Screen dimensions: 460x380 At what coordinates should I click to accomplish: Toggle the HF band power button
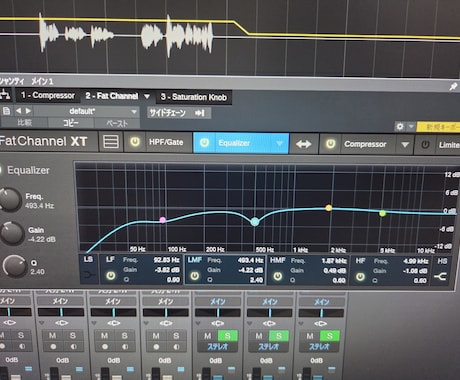pos(360,277)
